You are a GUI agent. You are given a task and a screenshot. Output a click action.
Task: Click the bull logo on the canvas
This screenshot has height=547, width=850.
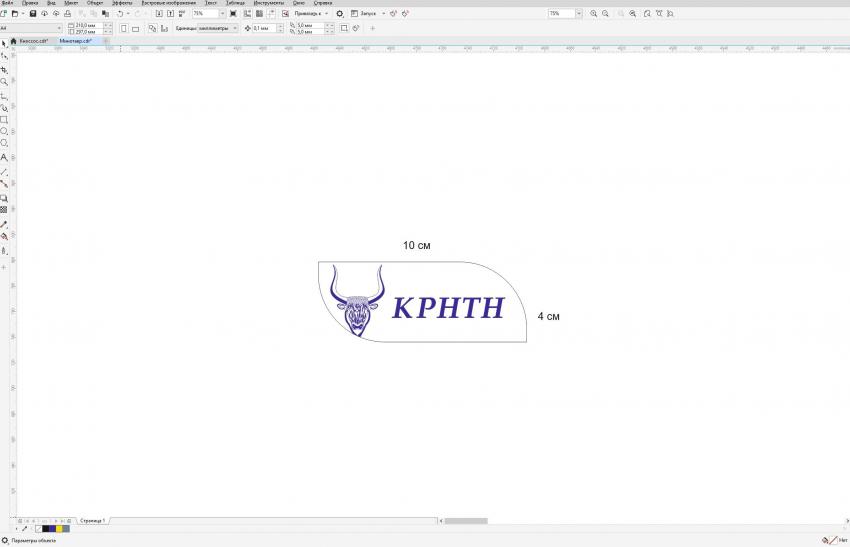357,301
